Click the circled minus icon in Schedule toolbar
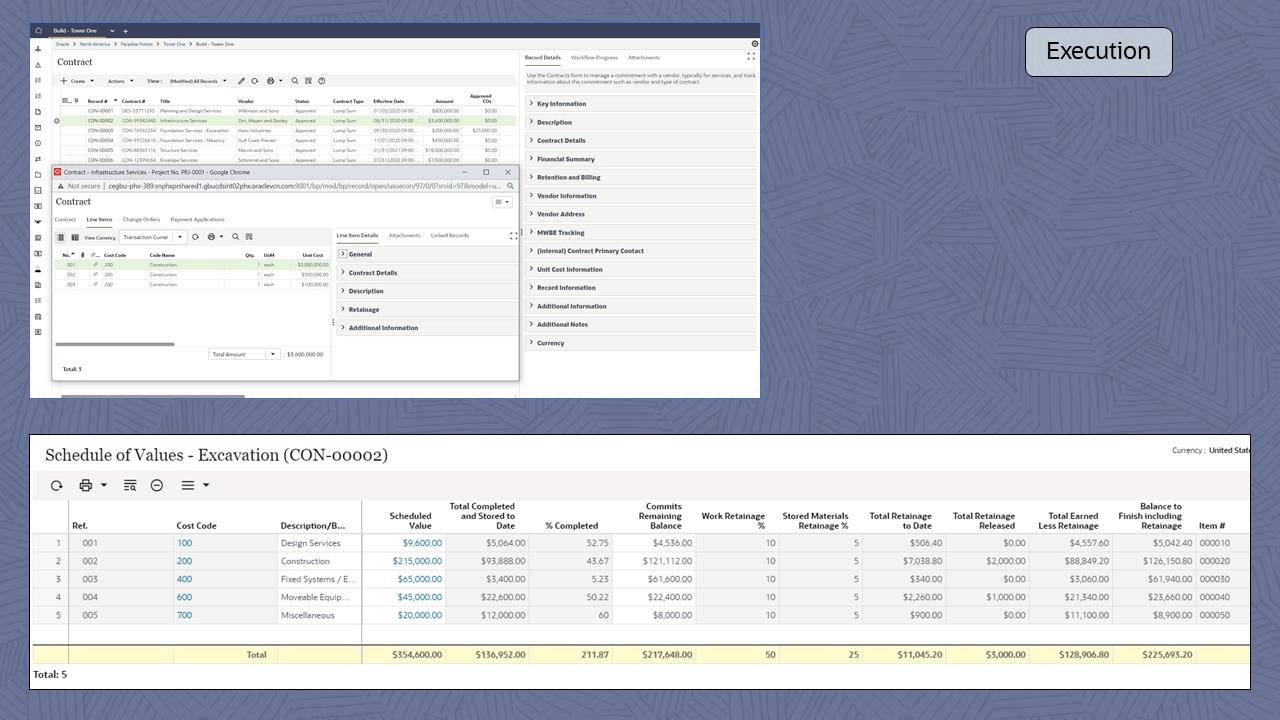 click(157, 485)
